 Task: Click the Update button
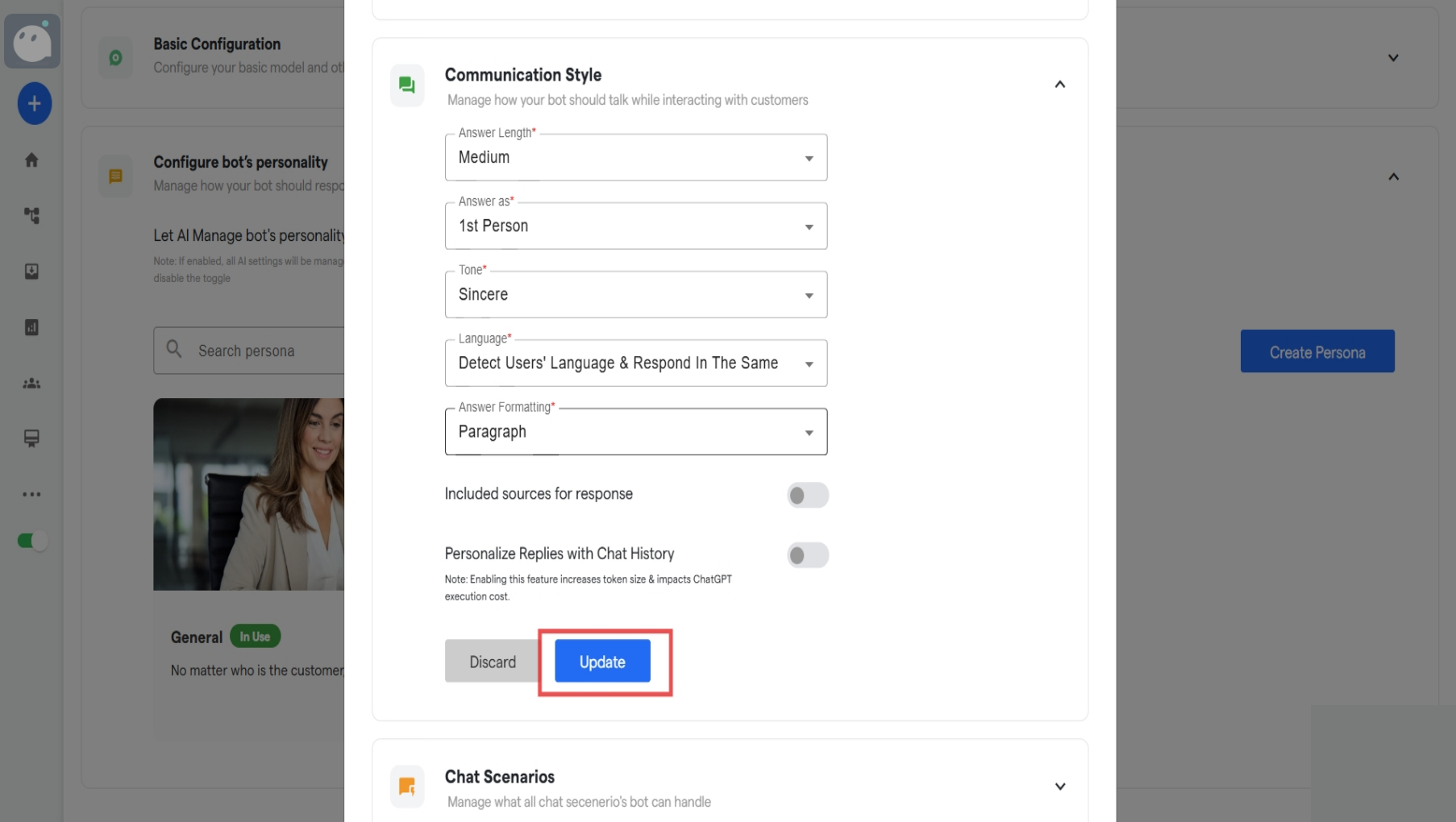601,661
